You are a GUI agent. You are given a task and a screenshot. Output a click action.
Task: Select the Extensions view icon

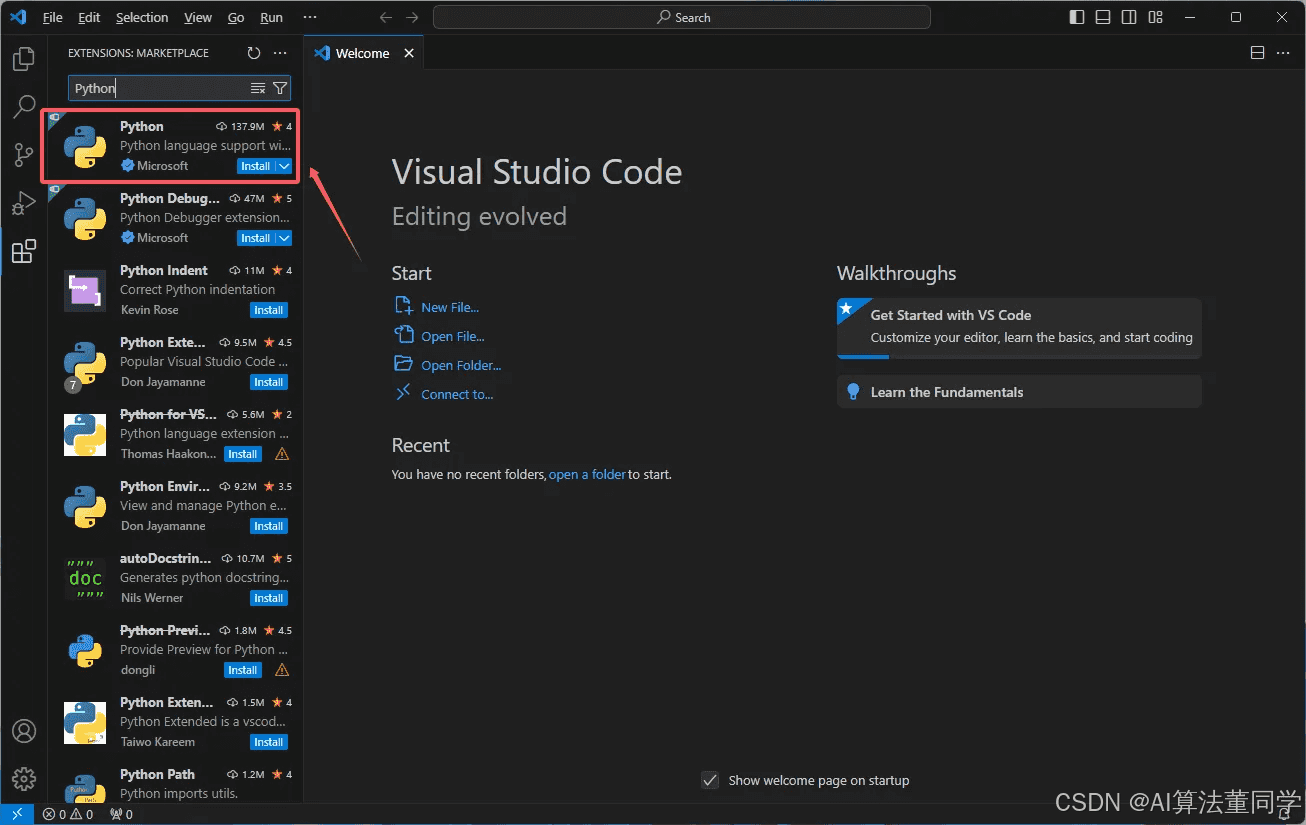[x=24, y=252]
